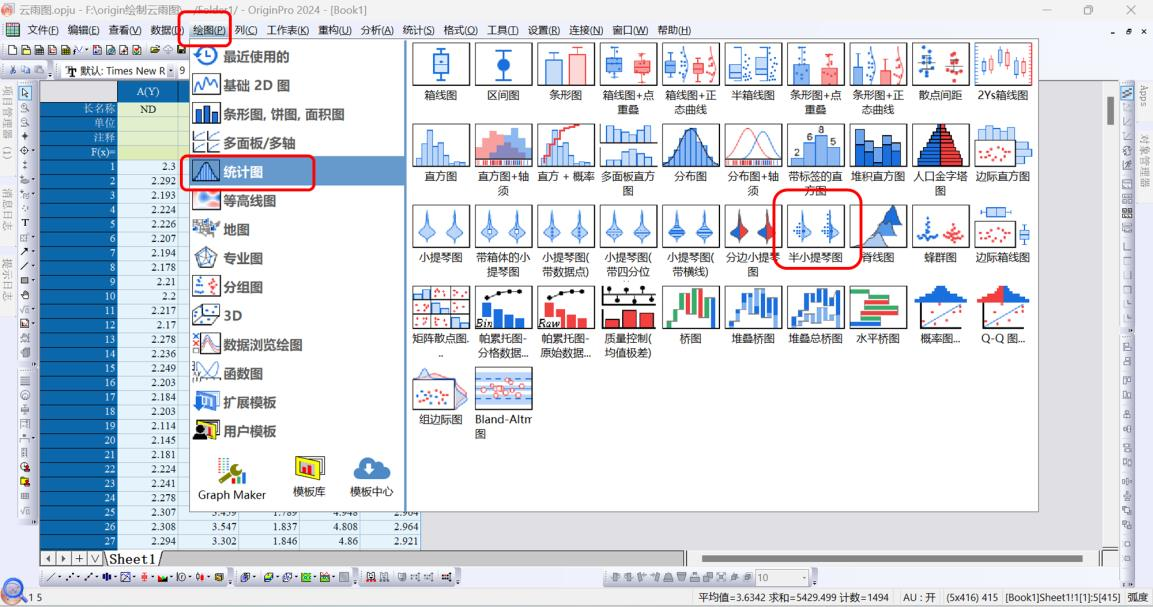1153x607 pixels.
Task: Select the Sheet1 worksheet tab
Action: 132,559
